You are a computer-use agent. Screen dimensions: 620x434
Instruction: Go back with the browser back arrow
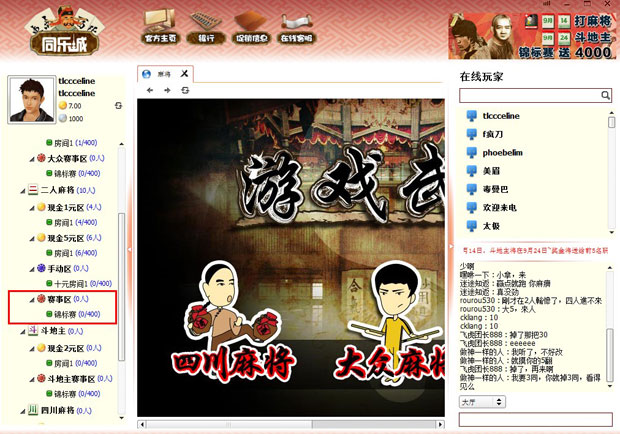pyautogui.click(x=150, y=90)
